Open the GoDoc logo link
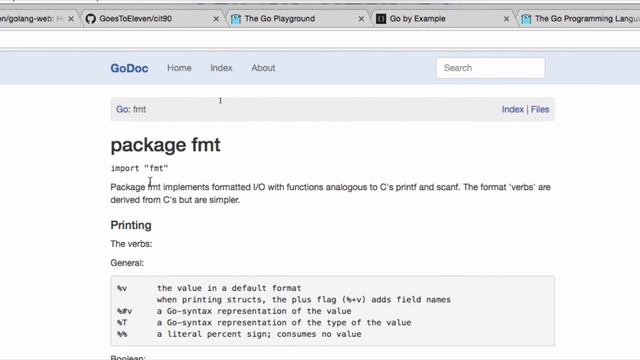Viewport: 640px width, 360px height. tap(129, 68)
